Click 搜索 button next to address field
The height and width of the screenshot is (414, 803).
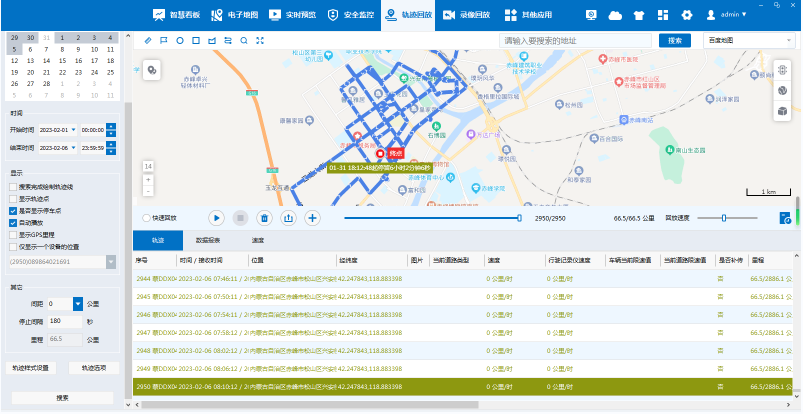pos(674,40)
